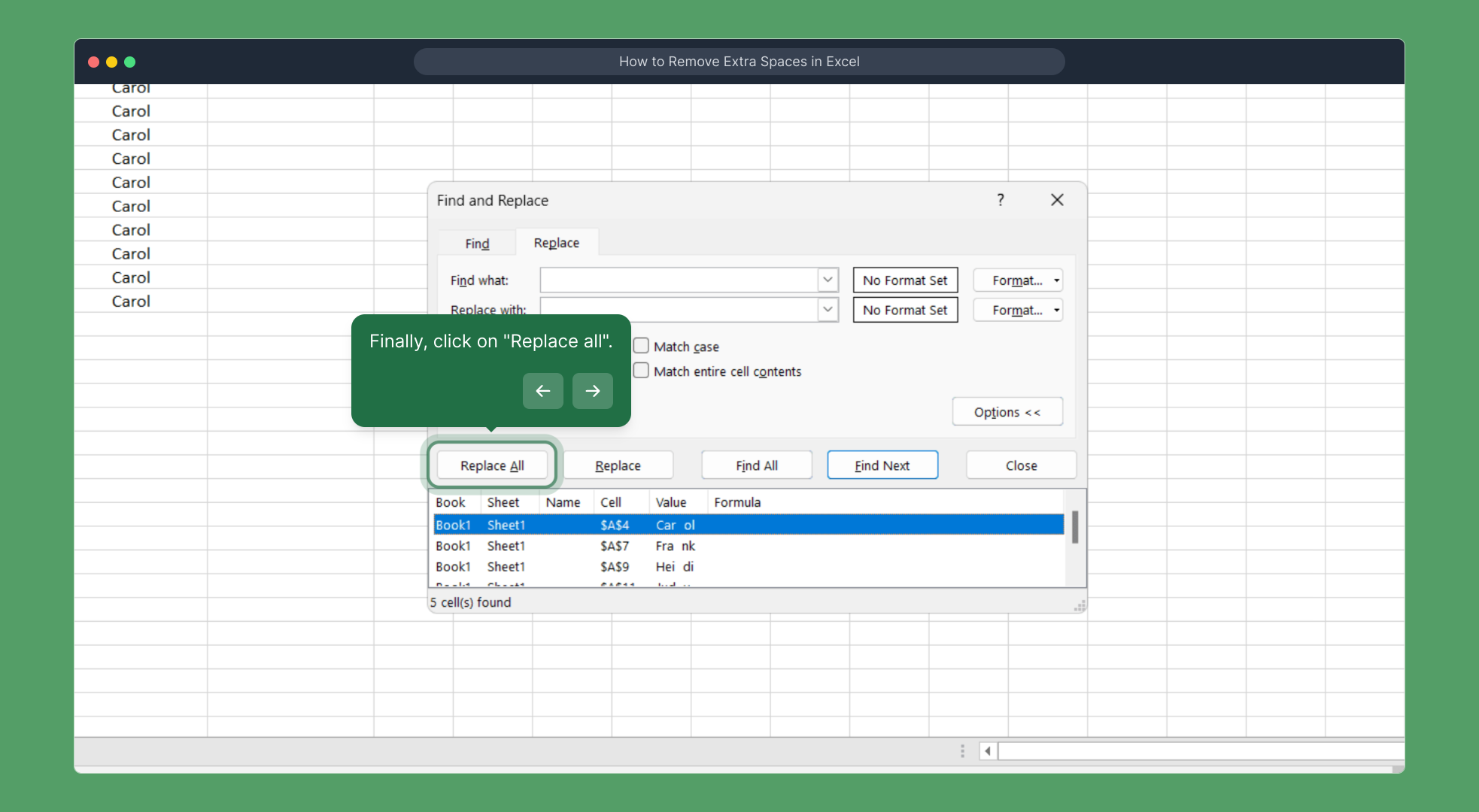This screenshot has width=1479, height=812.
Task: Click the dialog resize grip corner
Action: pos(1080,606)
